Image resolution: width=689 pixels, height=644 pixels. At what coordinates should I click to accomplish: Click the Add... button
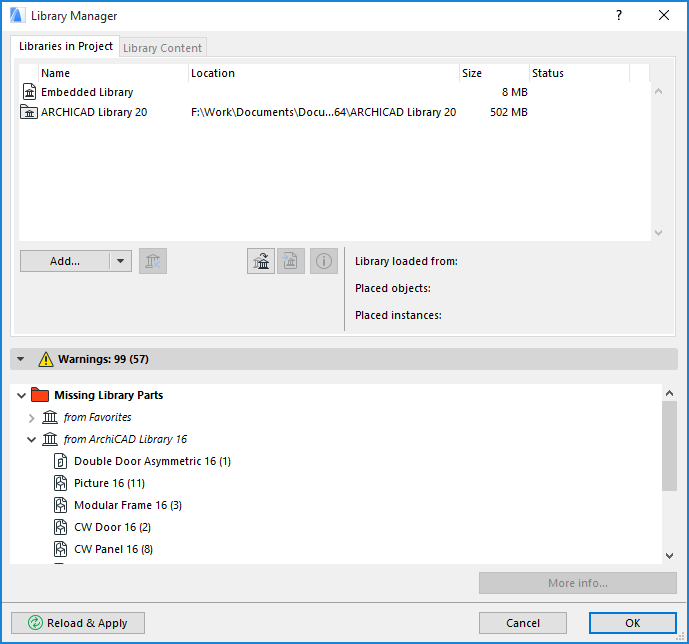coord(65,261)
